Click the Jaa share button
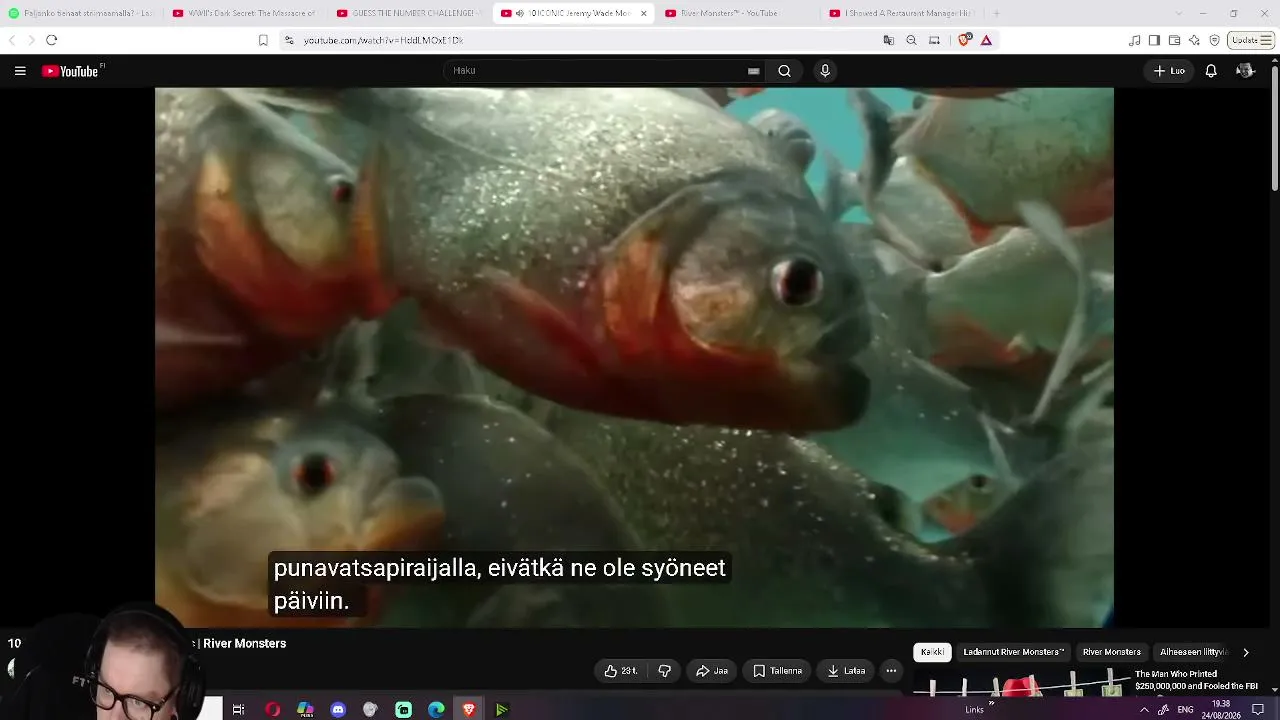1280x720 pixels. 712,671
